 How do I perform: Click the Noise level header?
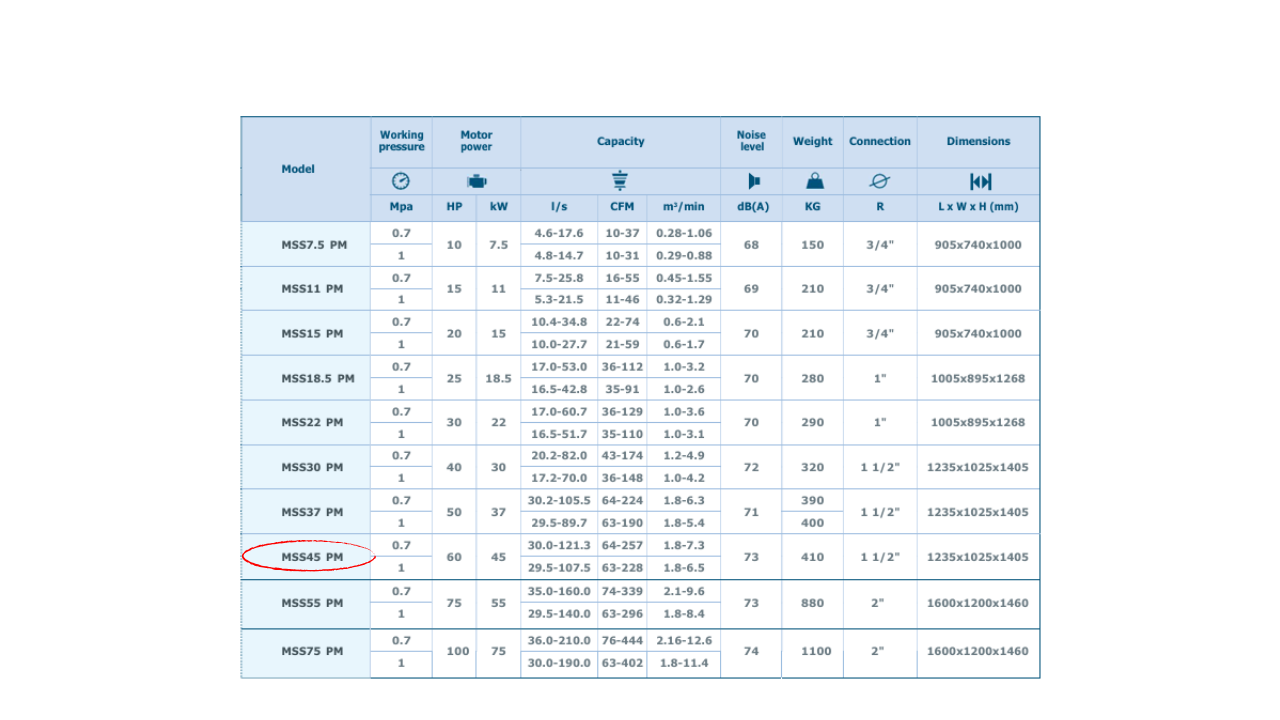point(751,141)
